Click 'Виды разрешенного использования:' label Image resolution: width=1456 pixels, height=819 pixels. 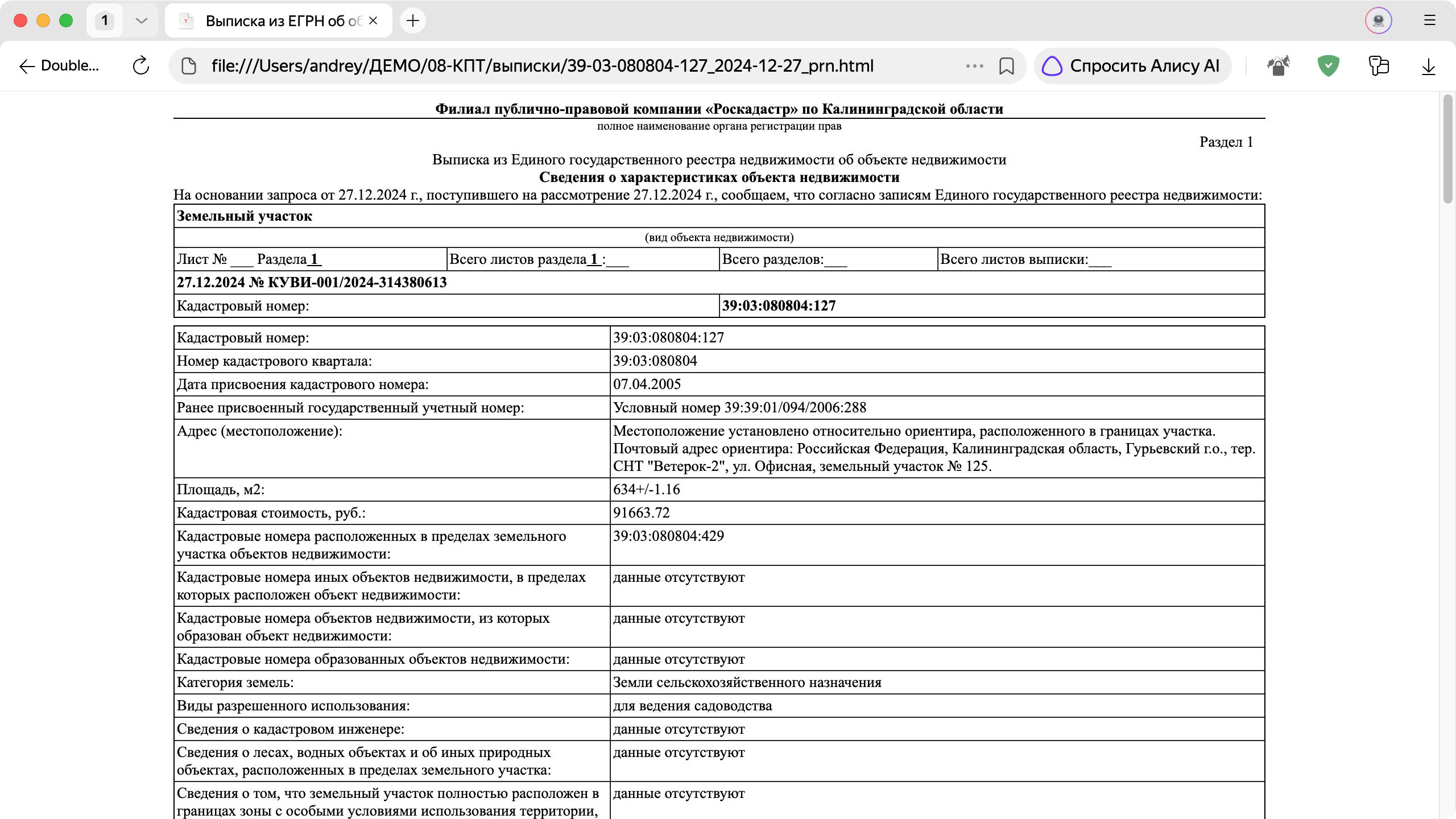click(x=293, y=706)
